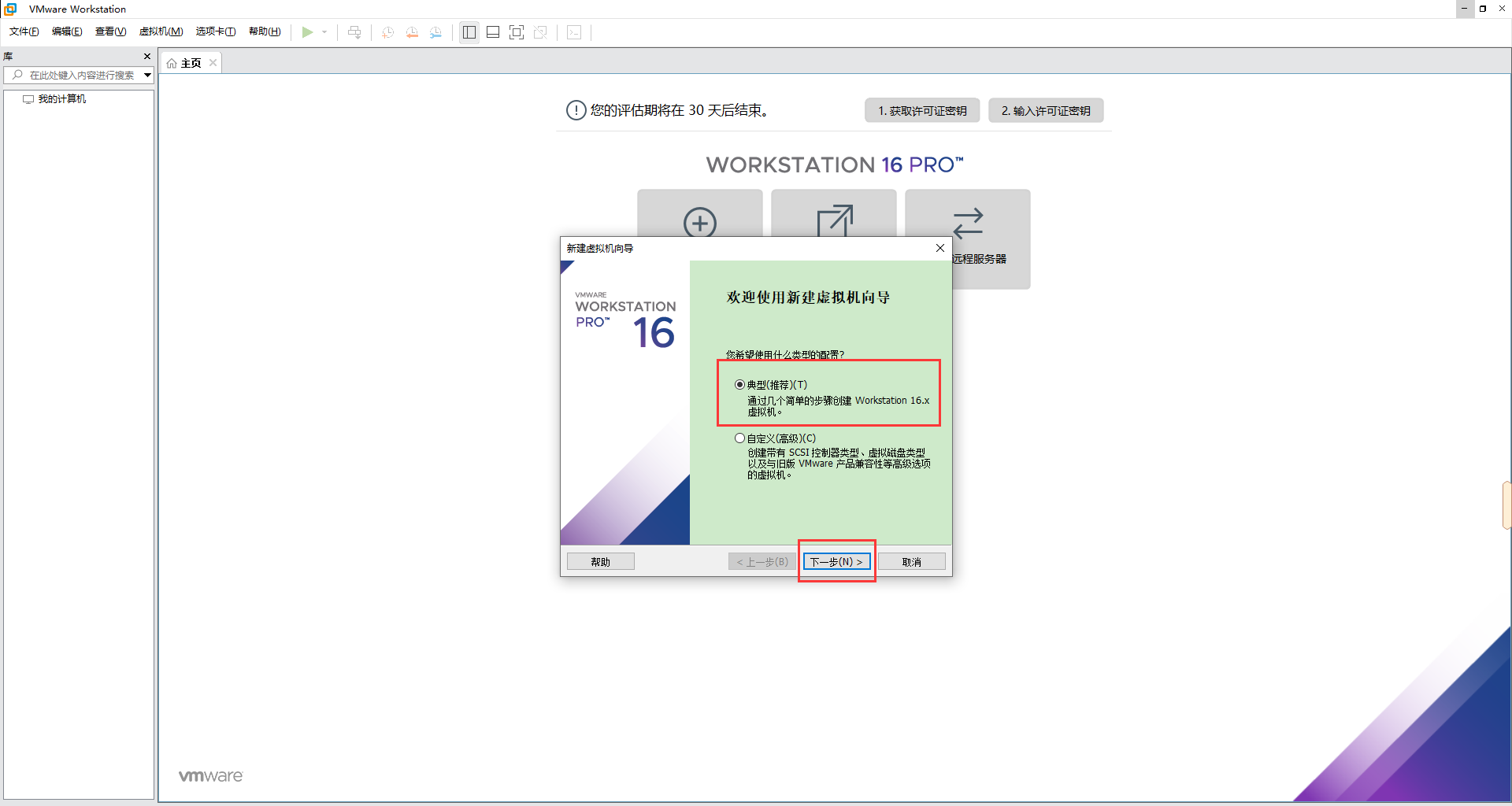The image size is (1512, 806).
Task: Click the vmware logo at bottom left
Action: pyautogui.click(x=210, y=776)
